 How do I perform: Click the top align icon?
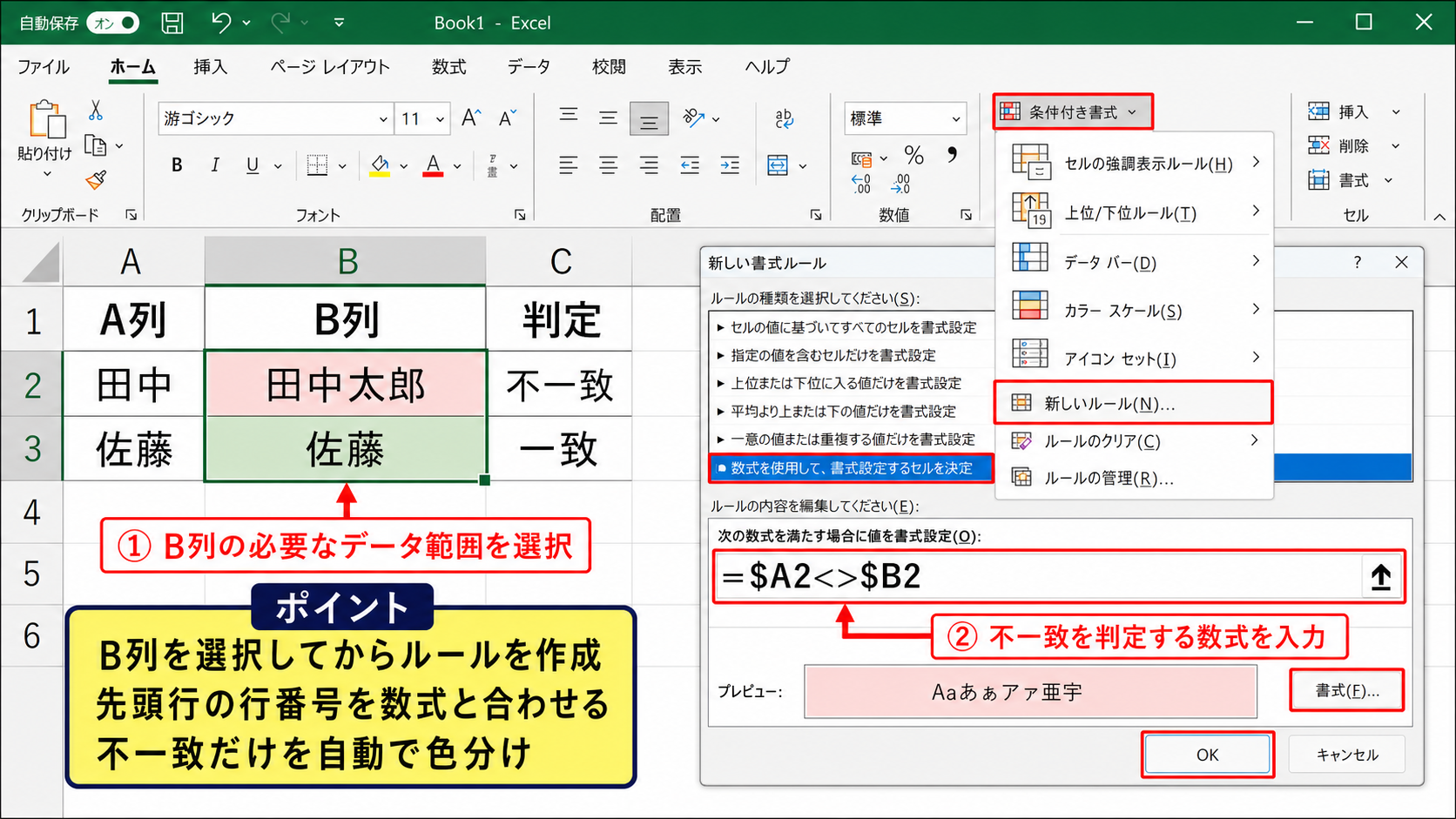(x=569, y=116)
